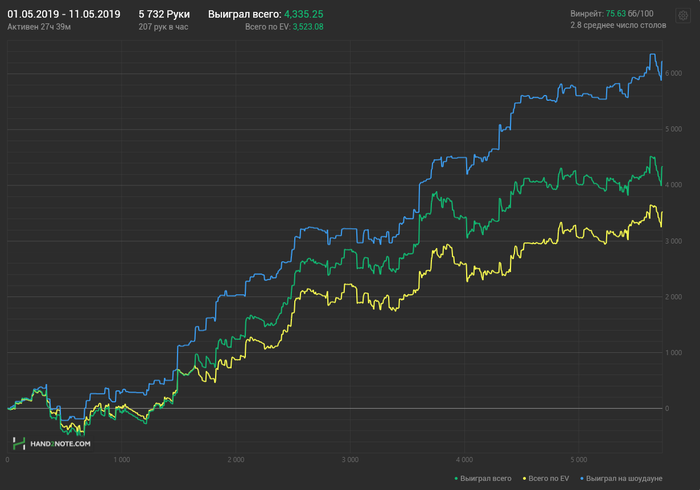
Task: Click the Hand2Note green logo icon
Action: [19, 444]
